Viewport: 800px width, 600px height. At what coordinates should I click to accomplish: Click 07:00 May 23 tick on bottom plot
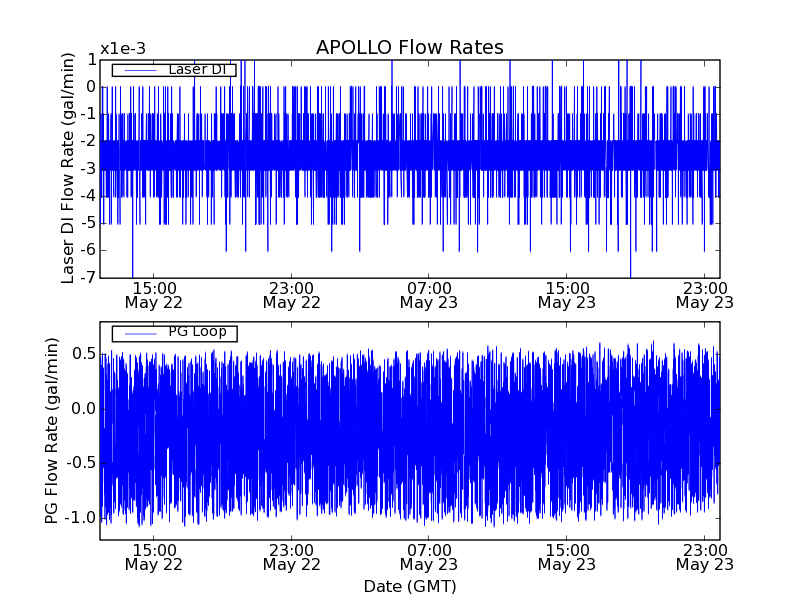(x=429, y=557)
